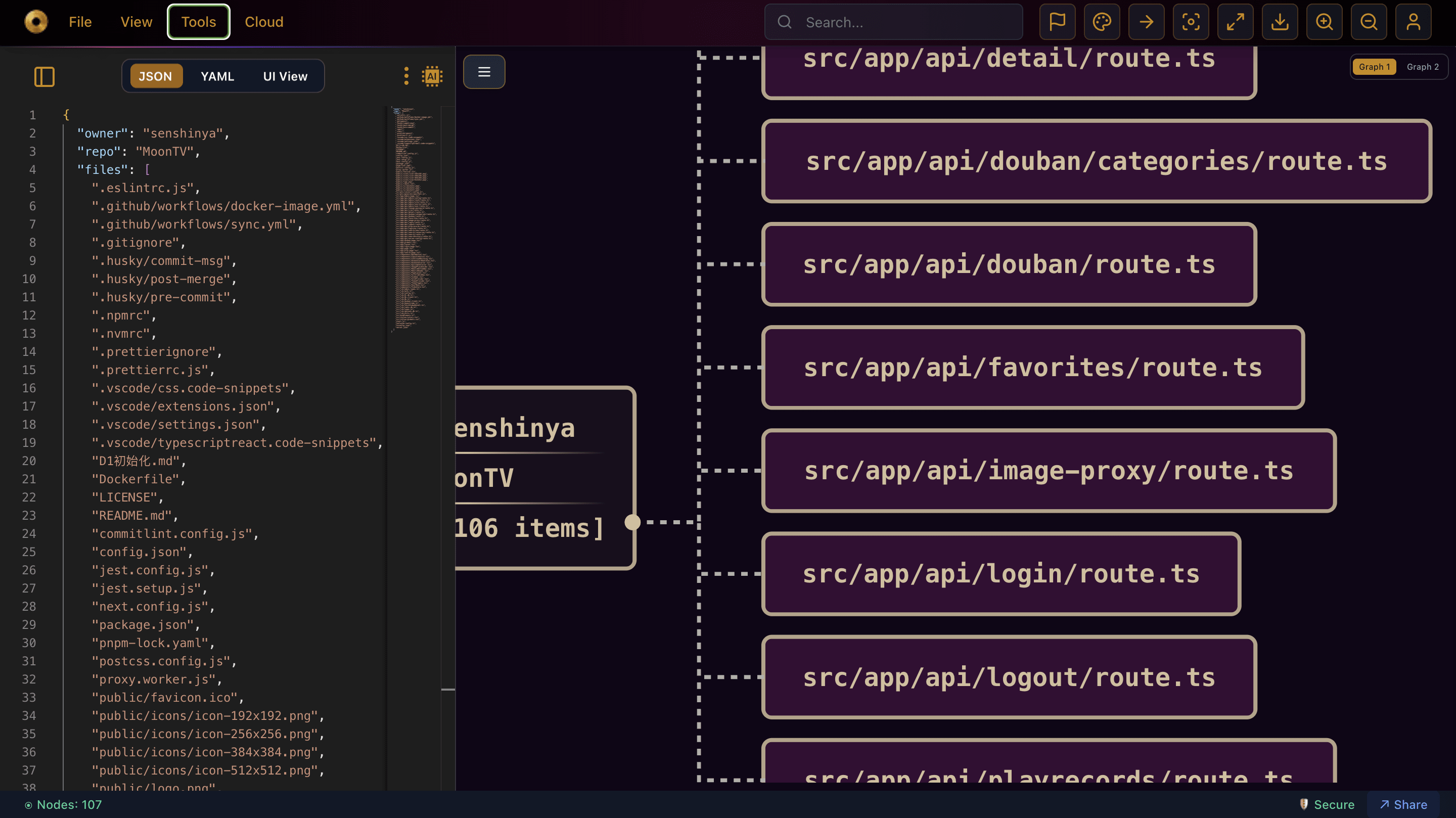Click the editor vertical scrollbar thumb
This screenshot has width=1456, height=818.
tap(448, 689)
